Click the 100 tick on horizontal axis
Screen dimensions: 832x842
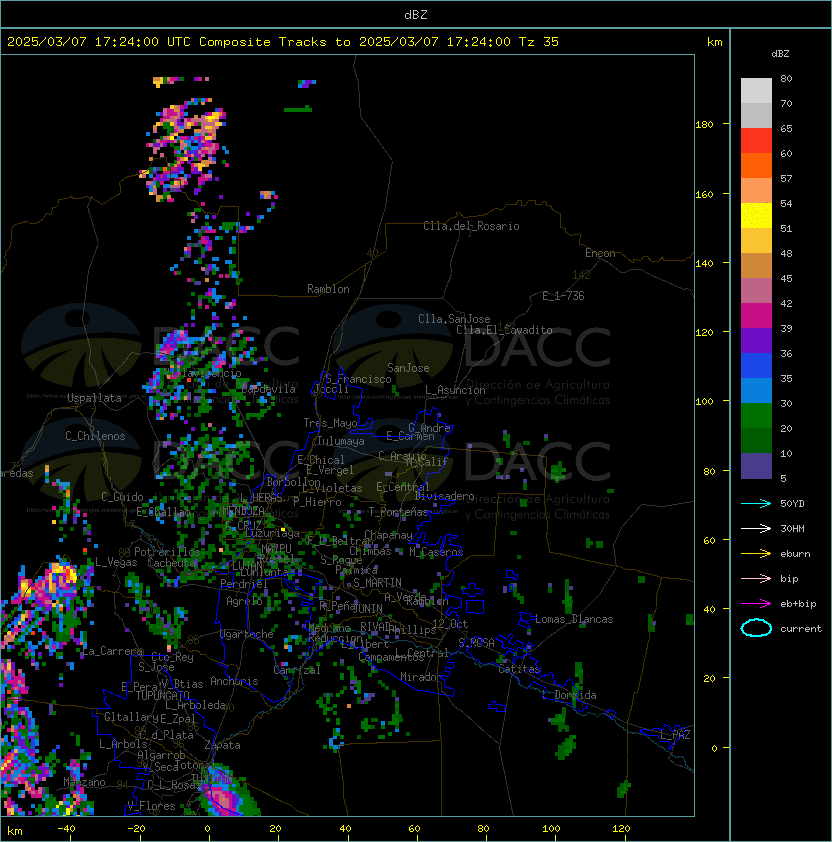click(x=552, y=829)
